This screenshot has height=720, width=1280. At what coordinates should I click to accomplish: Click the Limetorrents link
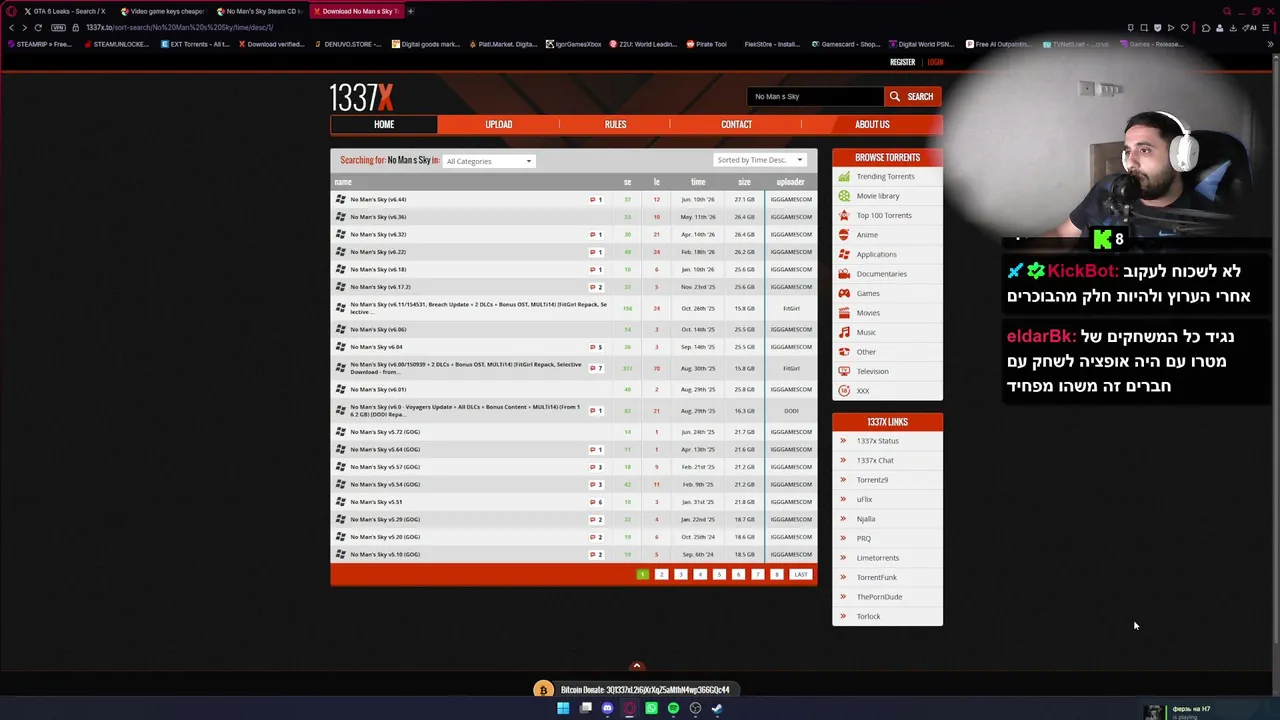pos(877,558)
